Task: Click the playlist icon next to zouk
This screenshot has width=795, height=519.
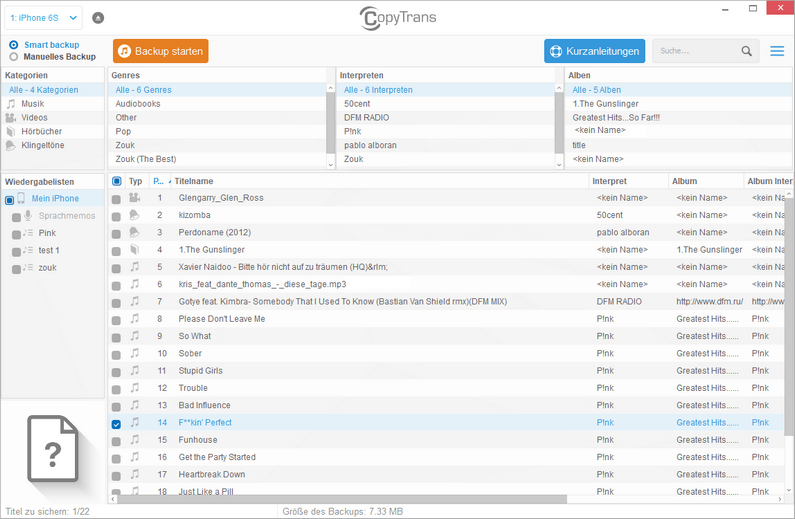Action: click(x=28, y=268)
